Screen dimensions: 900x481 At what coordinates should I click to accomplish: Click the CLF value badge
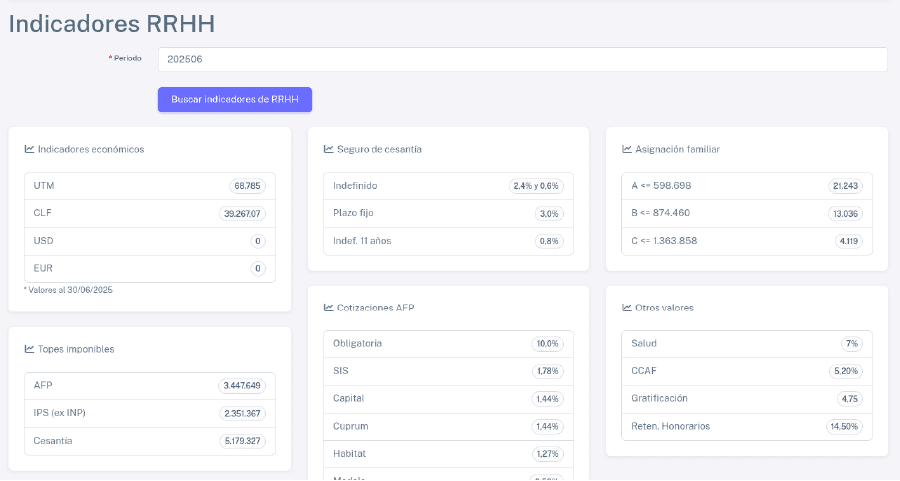[243, 214]
